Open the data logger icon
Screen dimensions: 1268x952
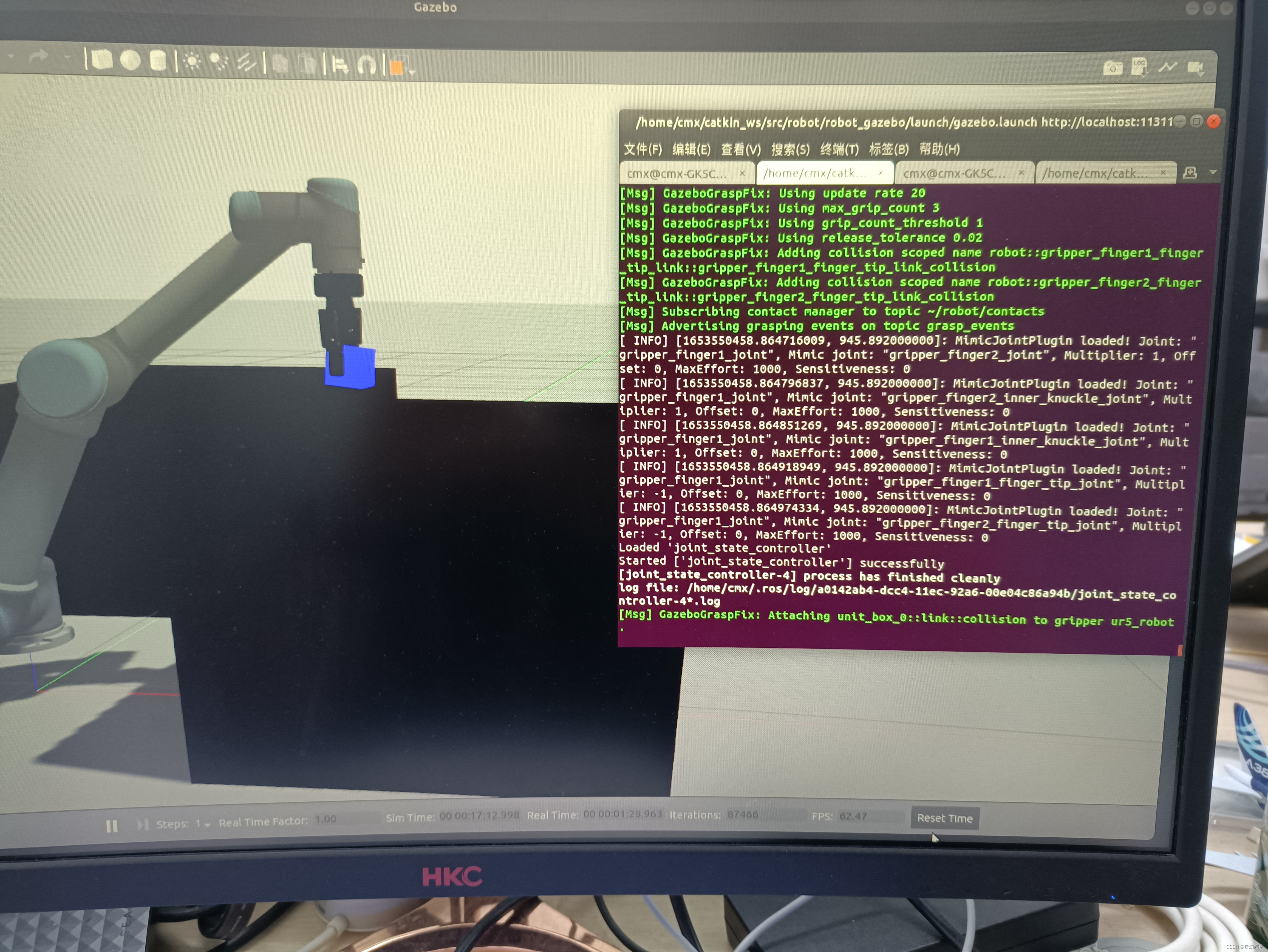tap(1140, 67)
